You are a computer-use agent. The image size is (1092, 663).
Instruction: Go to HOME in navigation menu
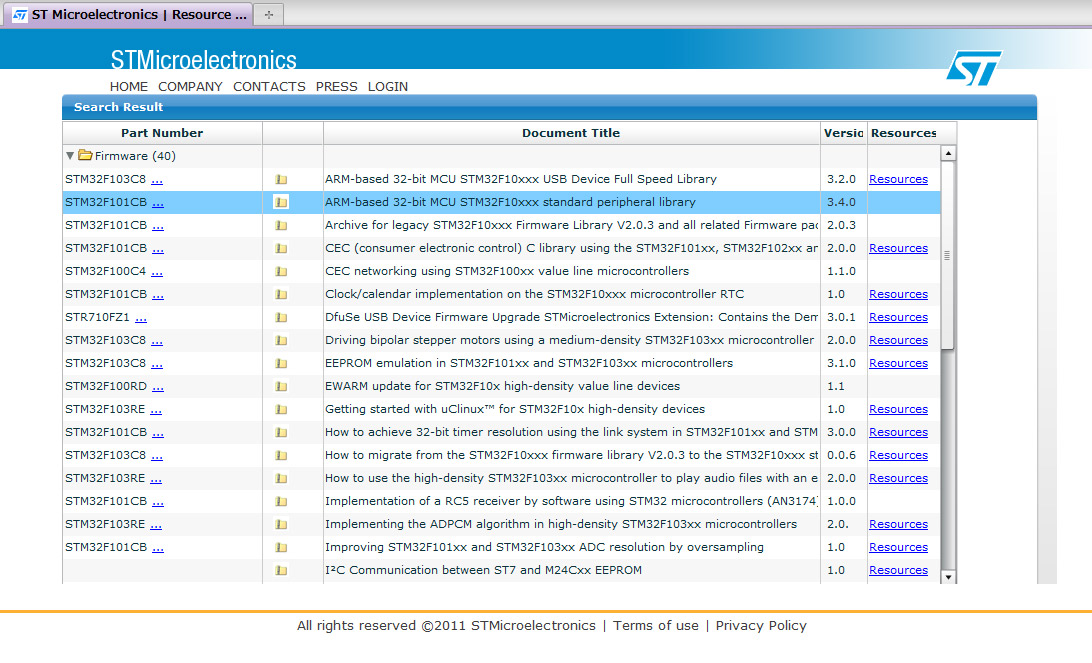click(x=129, y=86)
